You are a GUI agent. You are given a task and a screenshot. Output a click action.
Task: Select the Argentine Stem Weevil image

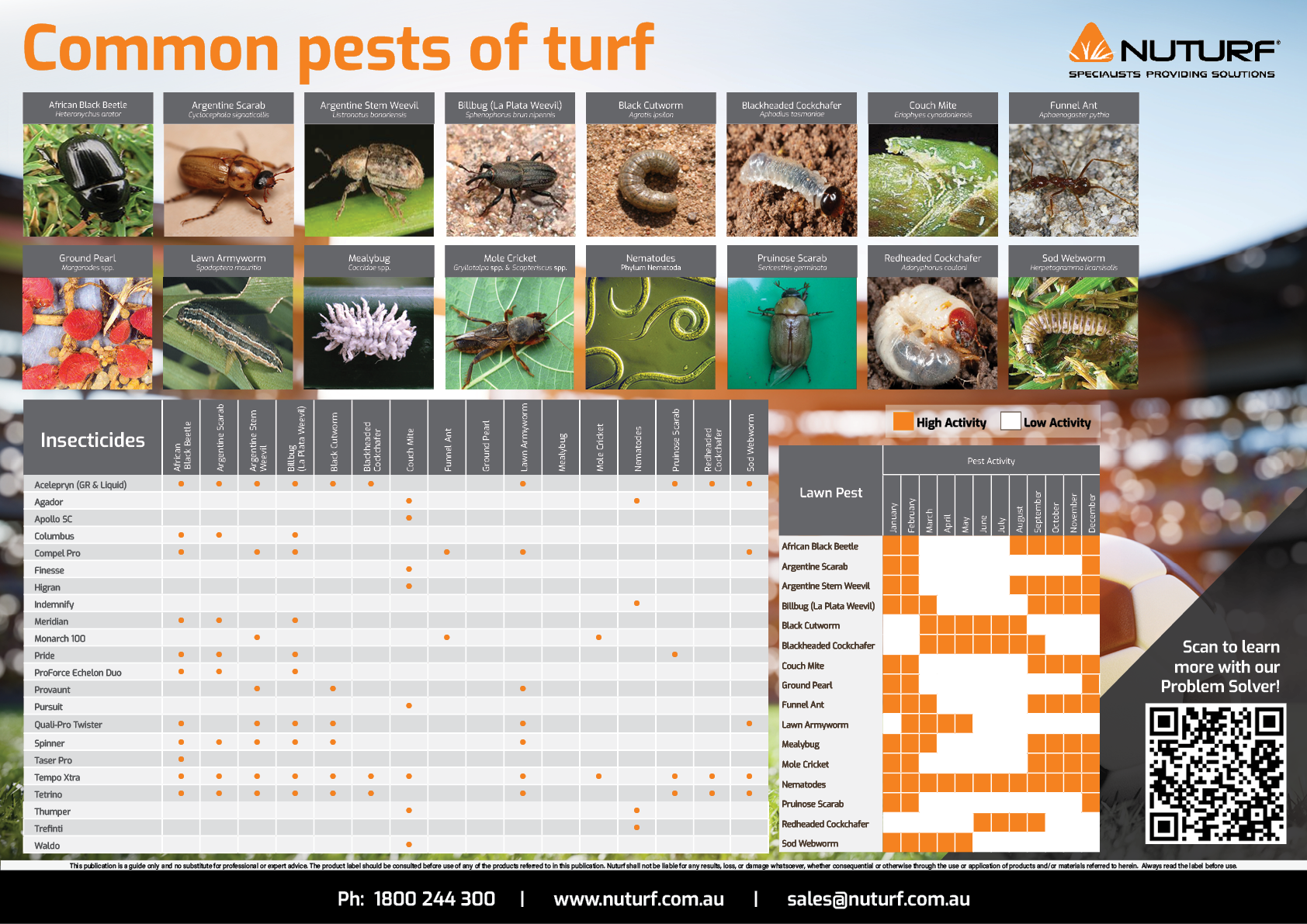coord(369,180)
